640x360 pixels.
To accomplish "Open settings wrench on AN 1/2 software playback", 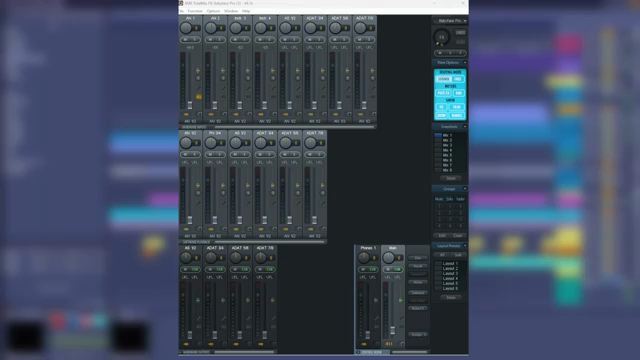I will (x=199, y=203).
